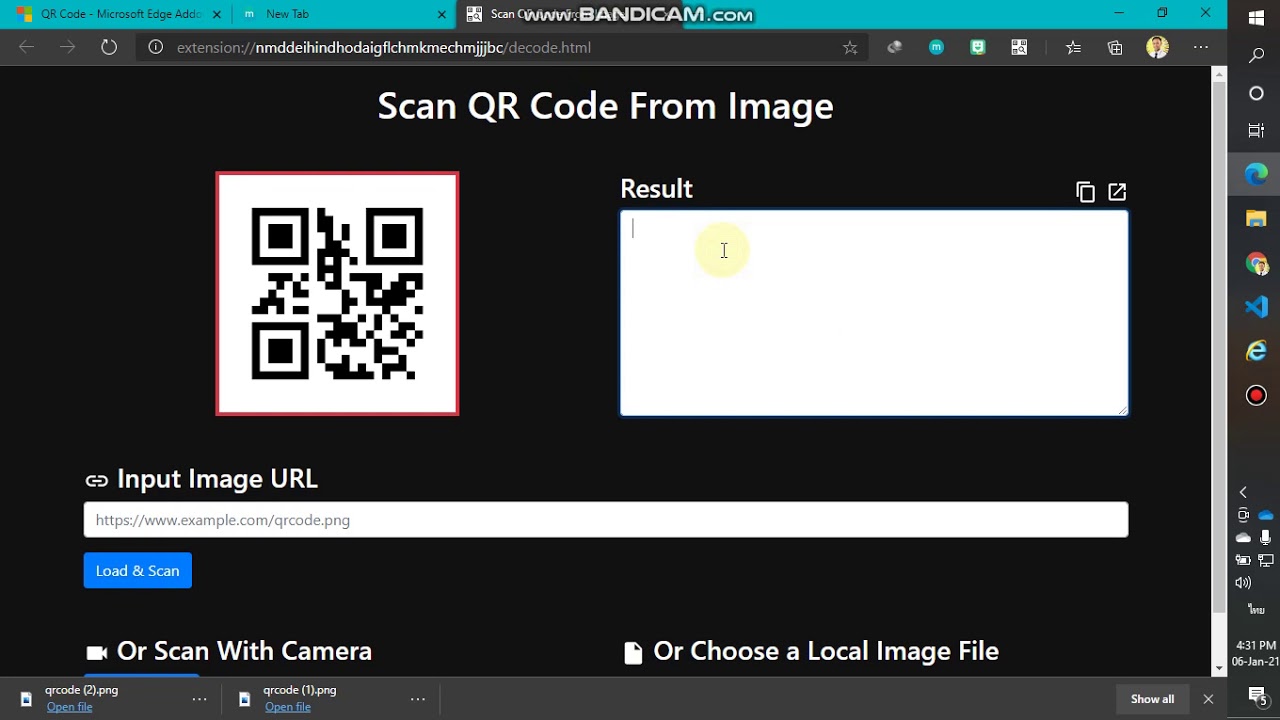Viewport: 1280px width, 720px height.
Task: Open options for qrcode (1).png download
Action: point(418,699)
